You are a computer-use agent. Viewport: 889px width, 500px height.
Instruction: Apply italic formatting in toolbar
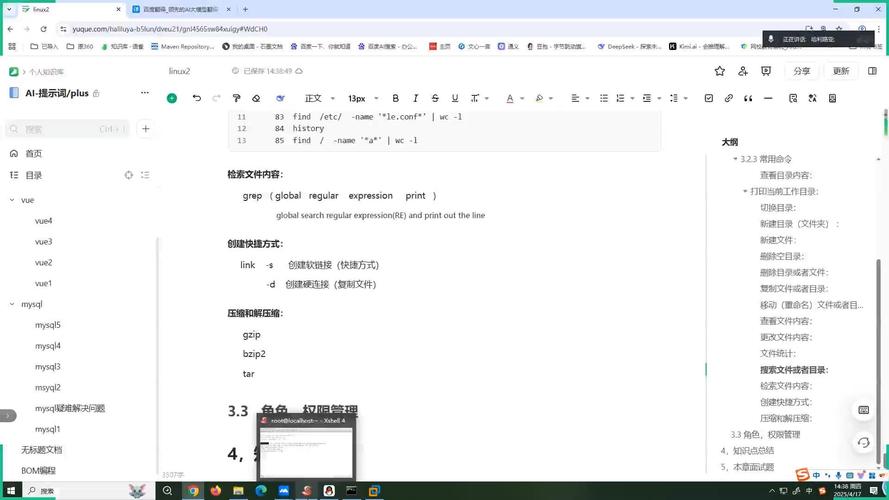pyautogui.click(x=415, y=98)
